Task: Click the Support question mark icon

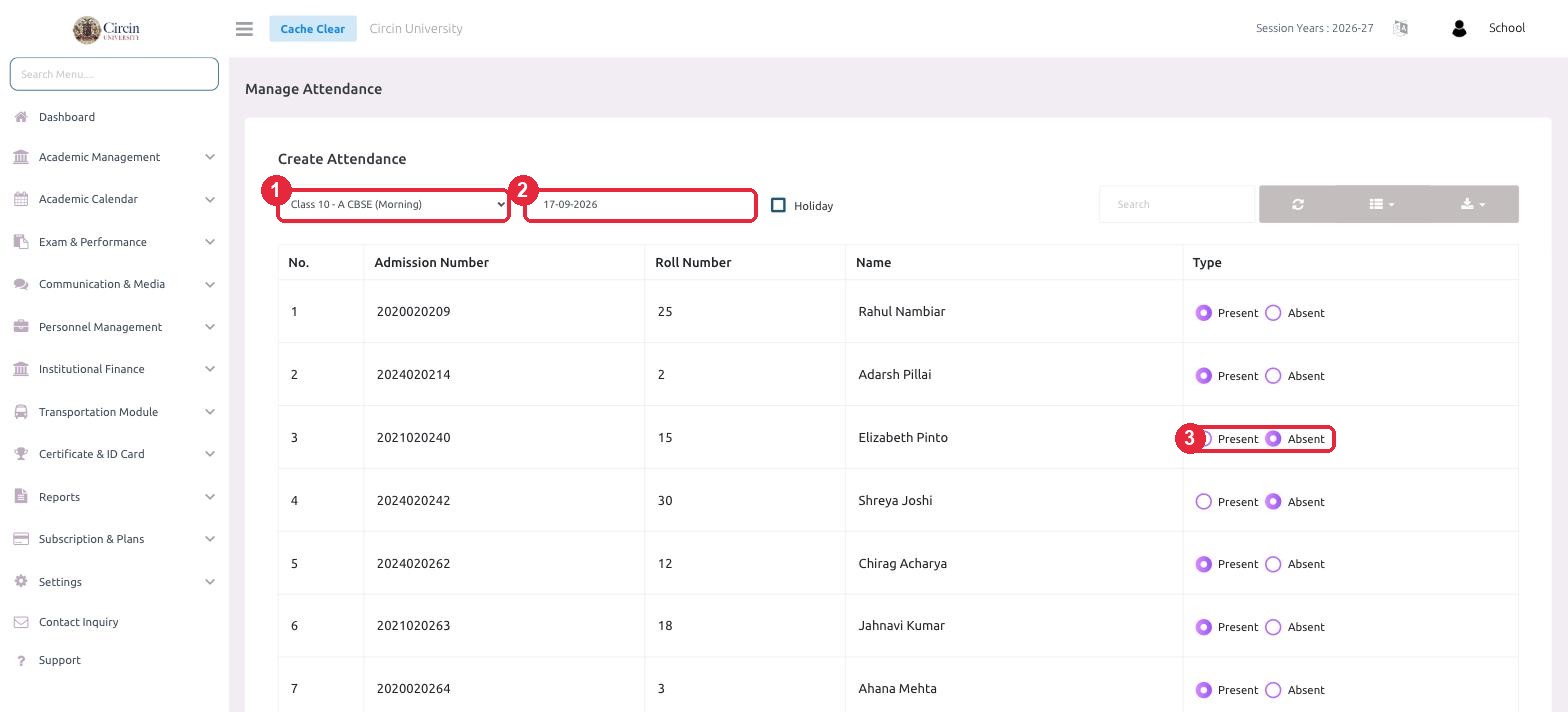Action: [21, 661]
